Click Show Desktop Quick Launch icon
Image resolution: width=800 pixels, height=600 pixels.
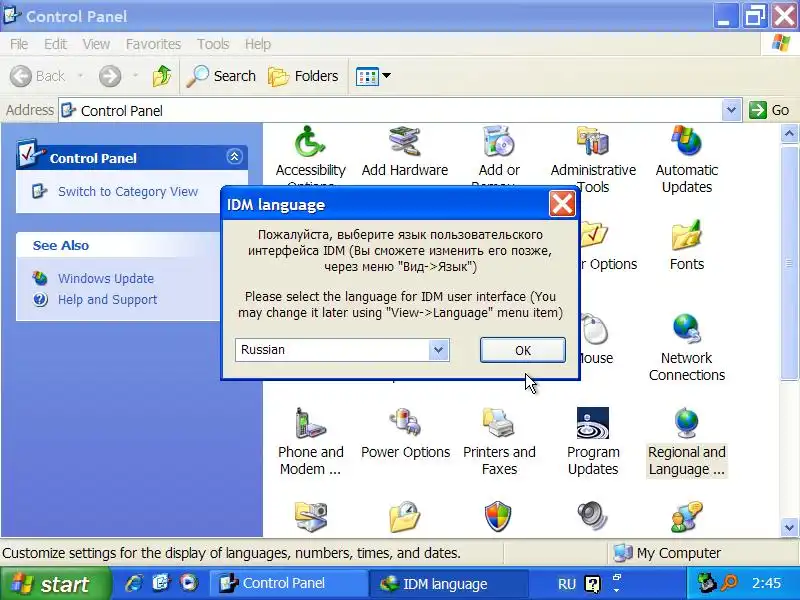(161, 583)
